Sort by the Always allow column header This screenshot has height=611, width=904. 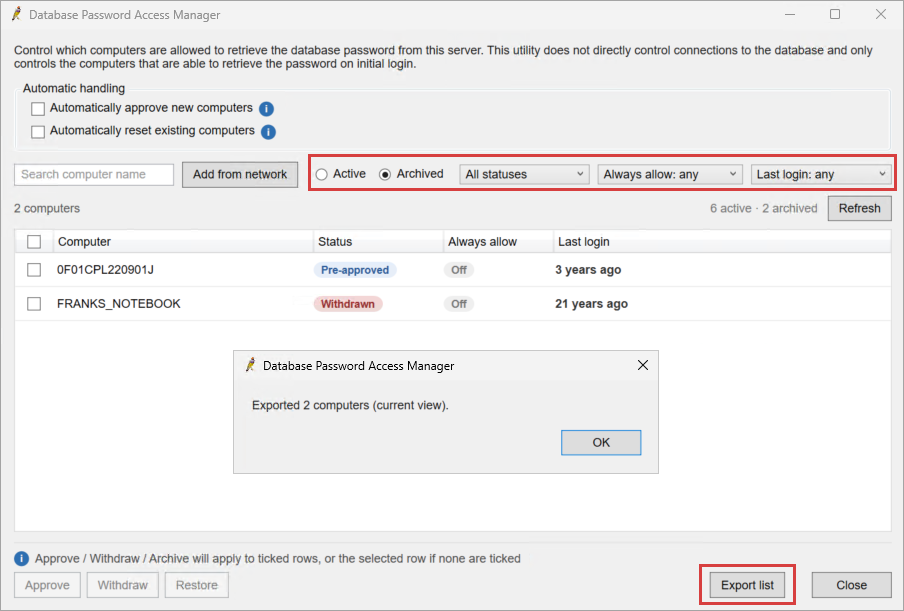[x=498, y=242]
